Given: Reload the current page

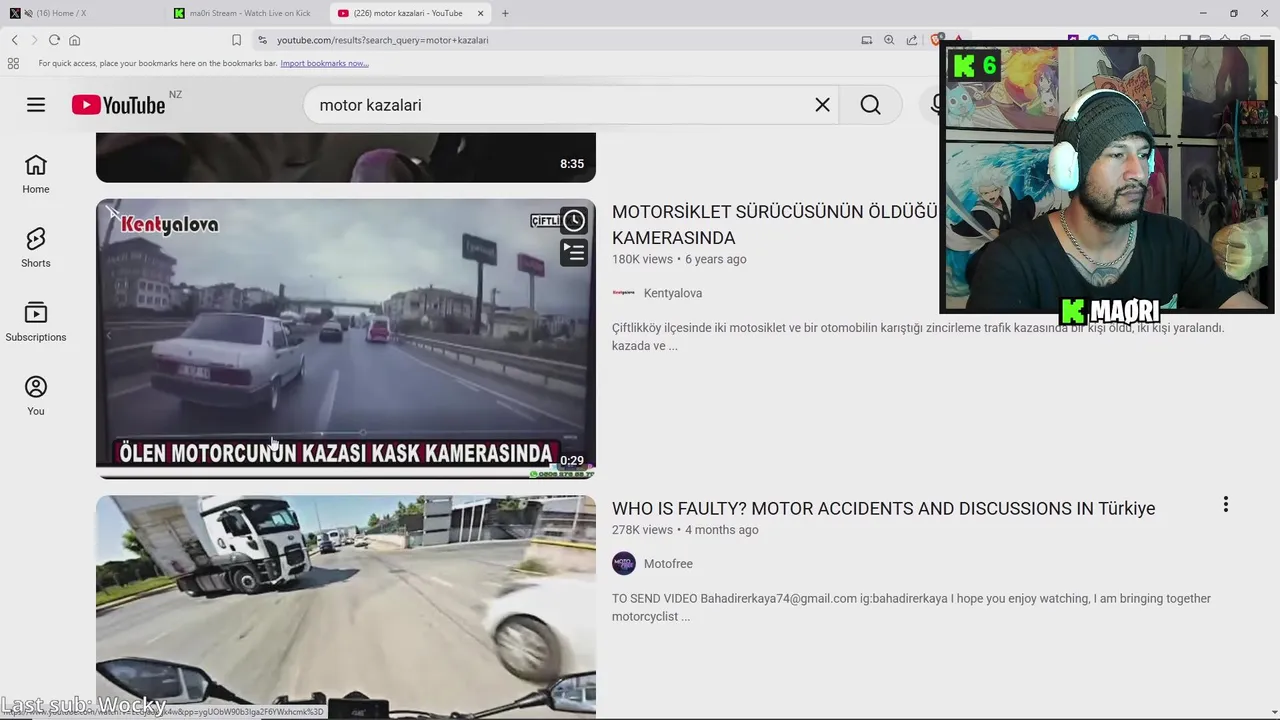Looking at the screenshot, I should coord(54,40).
